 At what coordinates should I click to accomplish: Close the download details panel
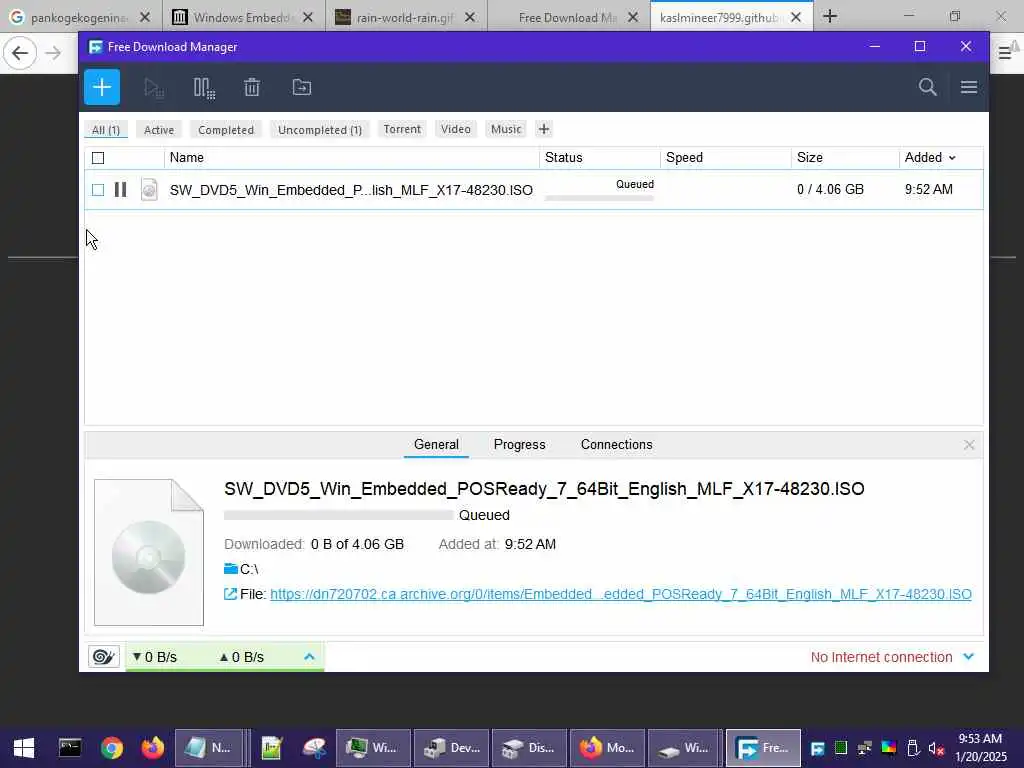(969, 445)
